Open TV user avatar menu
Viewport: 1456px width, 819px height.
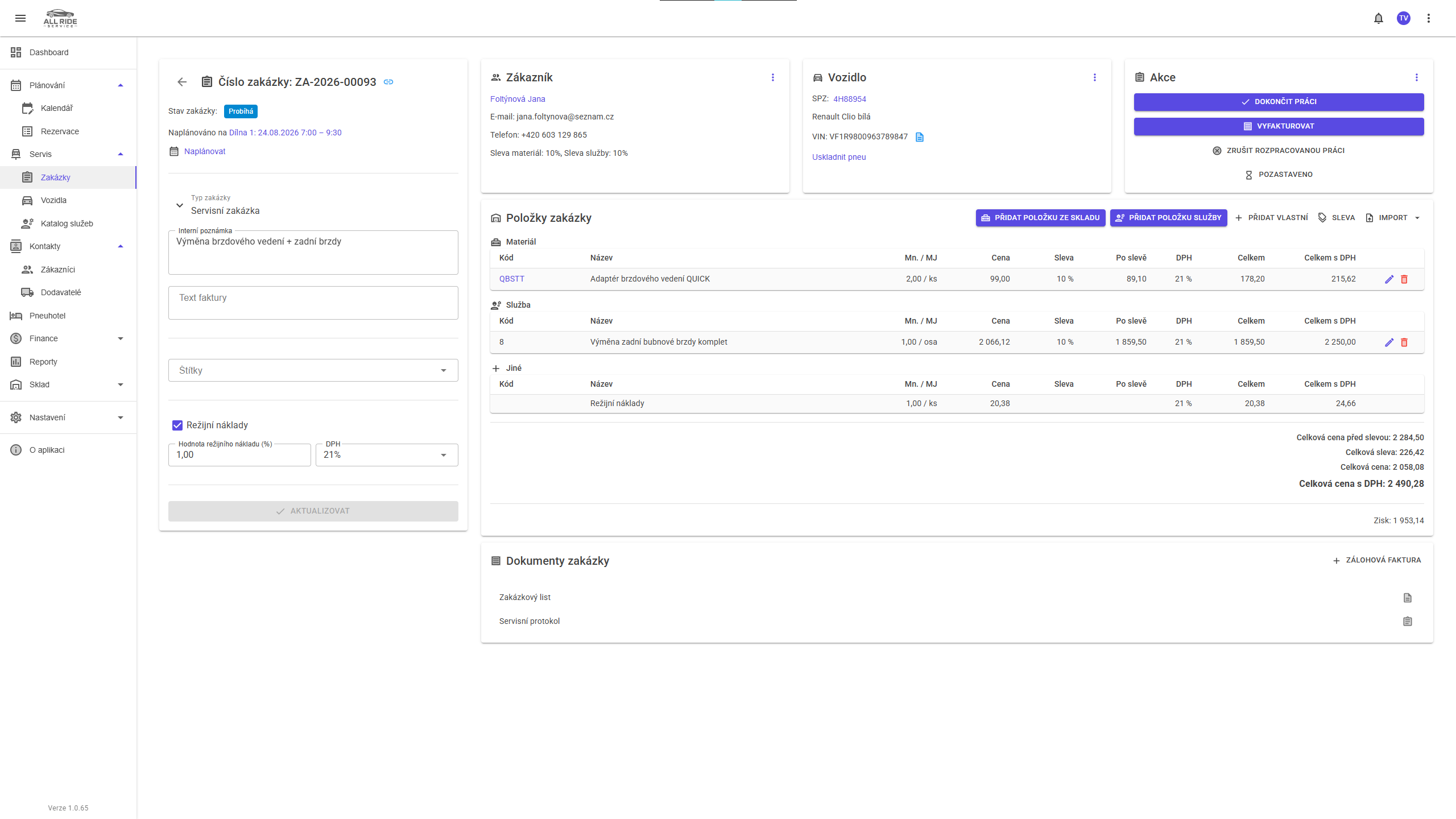click(x=1404, y=18)
